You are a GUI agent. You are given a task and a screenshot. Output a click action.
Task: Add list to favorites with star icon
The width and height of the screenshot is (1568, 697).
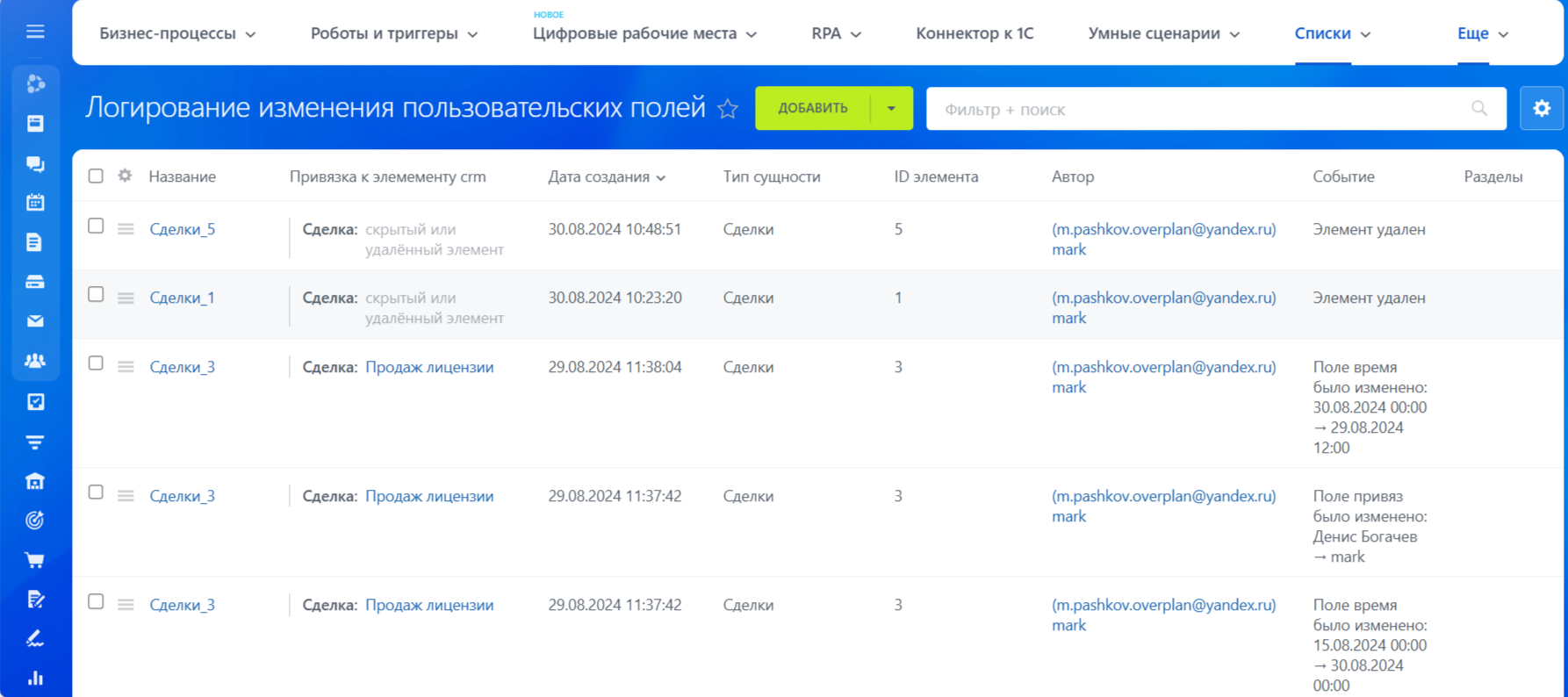pos(728,109)
